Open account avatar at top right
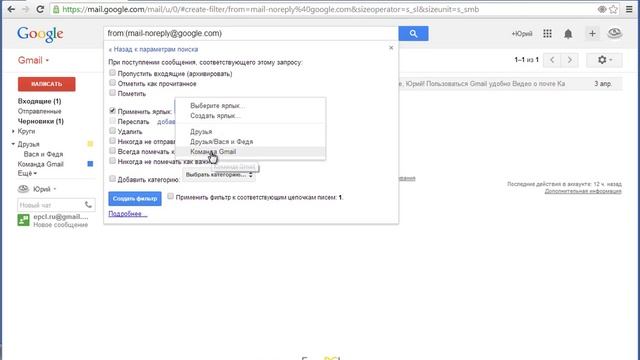640x360 pixels. [x=614, y=33]
